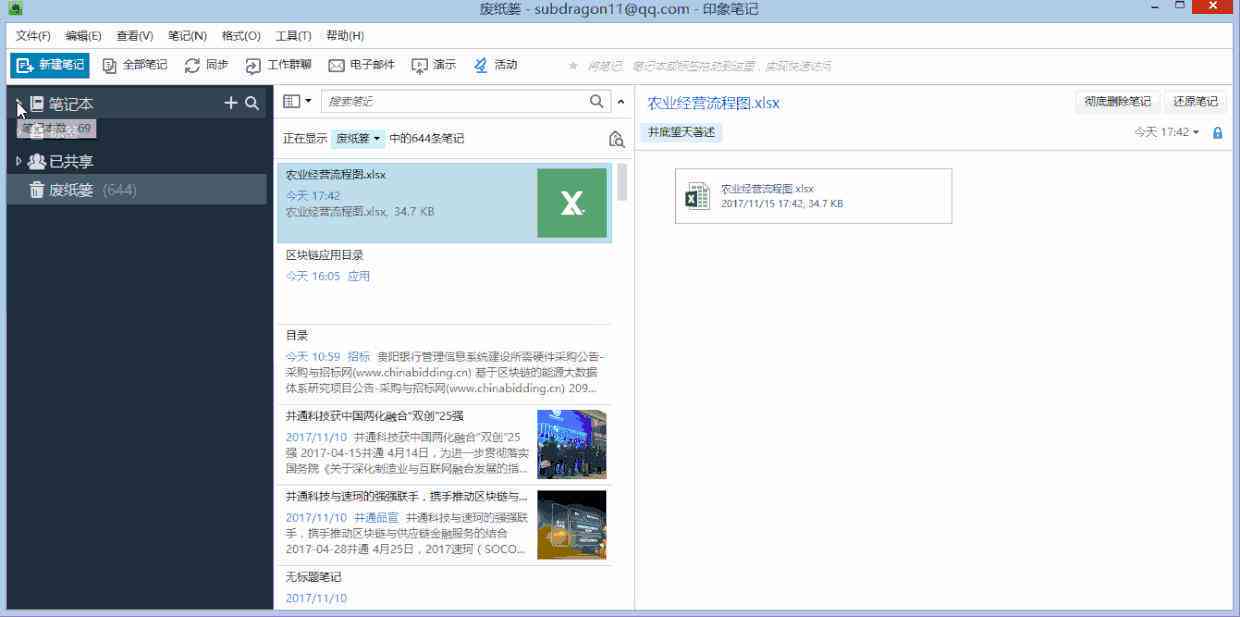Click the conference photo thumbnail of 25强 note
Screen dimensions: 1240x617
(x=572, y=444)
